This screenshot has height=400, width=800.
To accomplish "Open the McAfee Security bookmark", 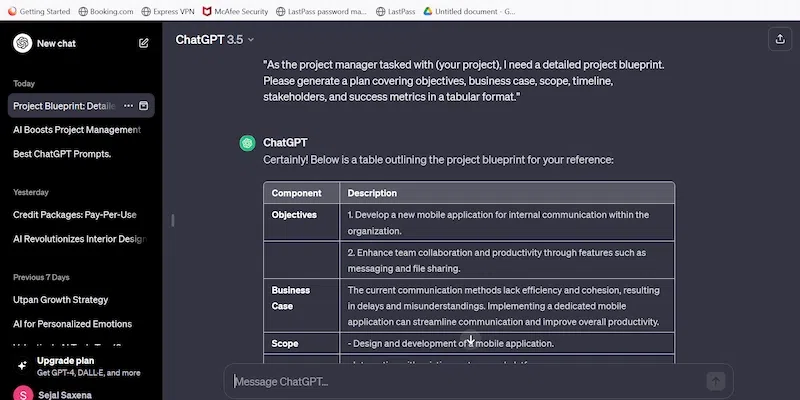I will click(234, 11).
